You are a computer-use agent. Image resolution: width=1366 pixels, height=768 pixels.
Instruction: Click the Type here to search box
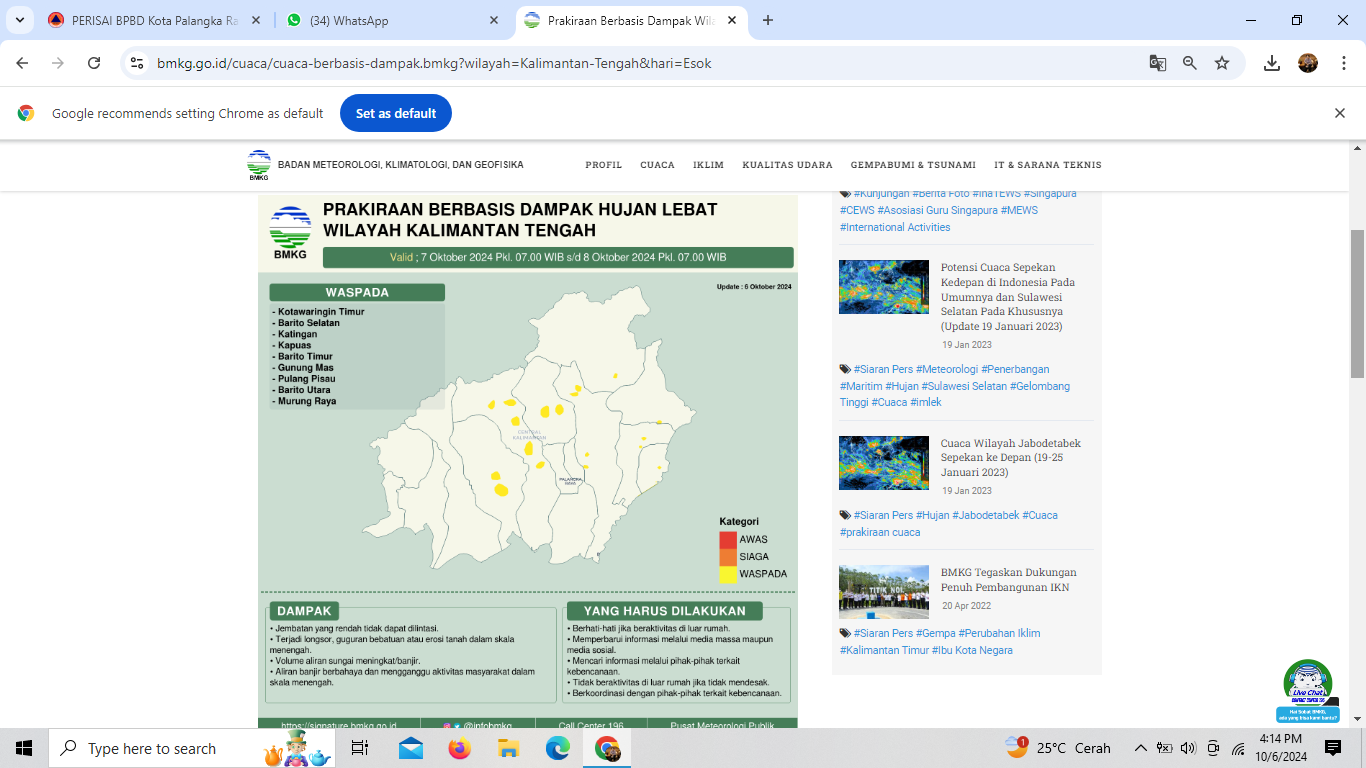coord(193,748)
